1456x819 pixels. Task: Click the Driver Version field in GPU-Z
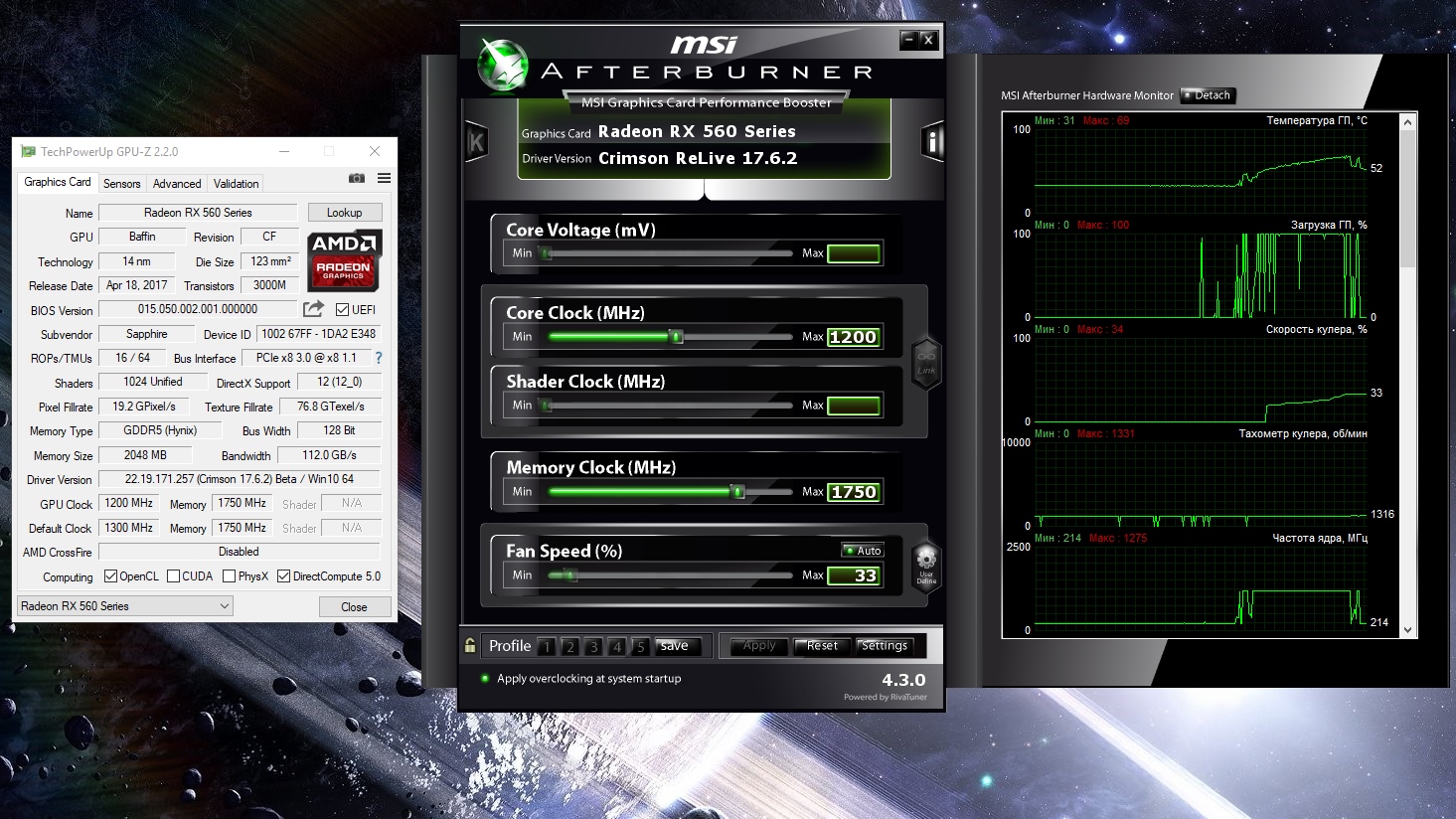tap(240, 479)
